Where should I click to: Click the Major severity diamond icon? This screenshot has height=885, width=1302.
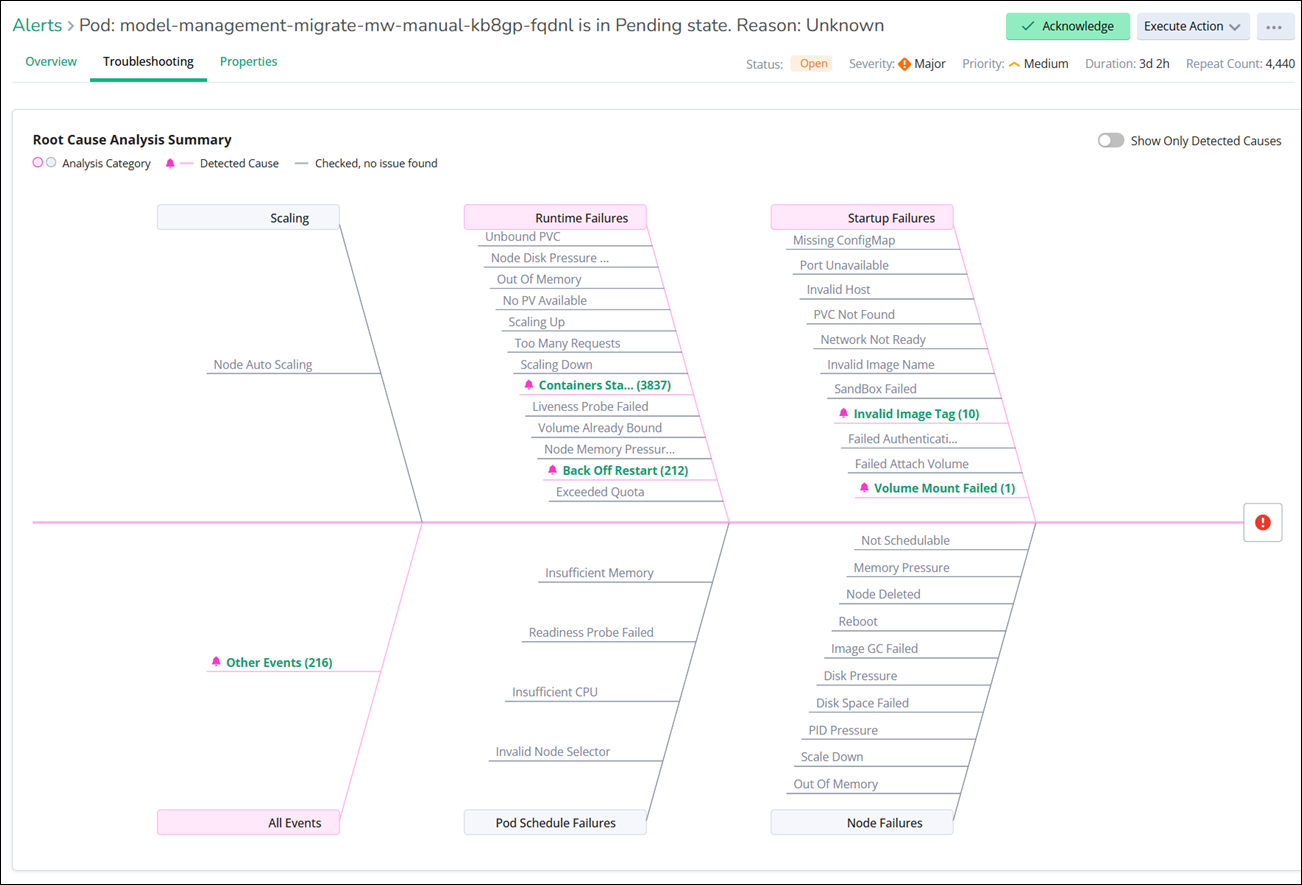(904, 64)
